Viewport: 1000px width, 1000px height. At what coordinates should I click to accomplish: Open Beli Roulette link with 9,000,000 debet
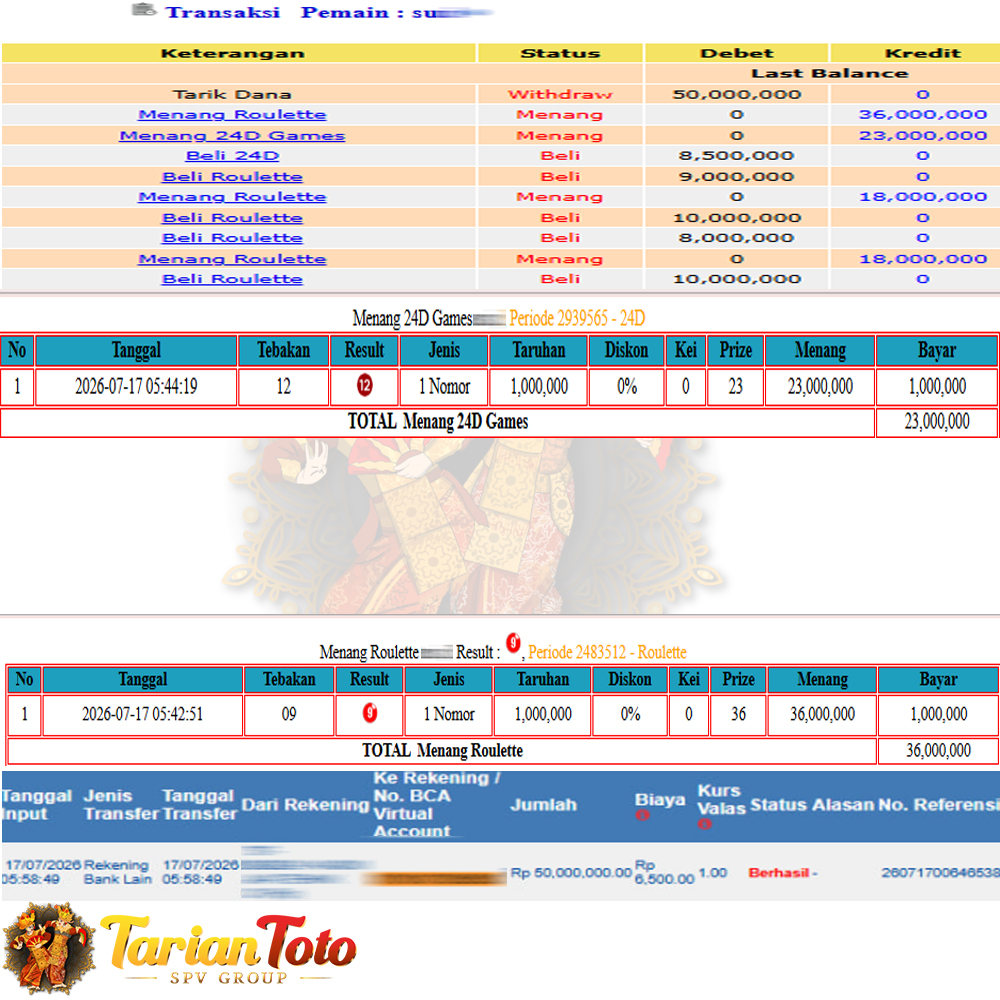tap(232, 177)
